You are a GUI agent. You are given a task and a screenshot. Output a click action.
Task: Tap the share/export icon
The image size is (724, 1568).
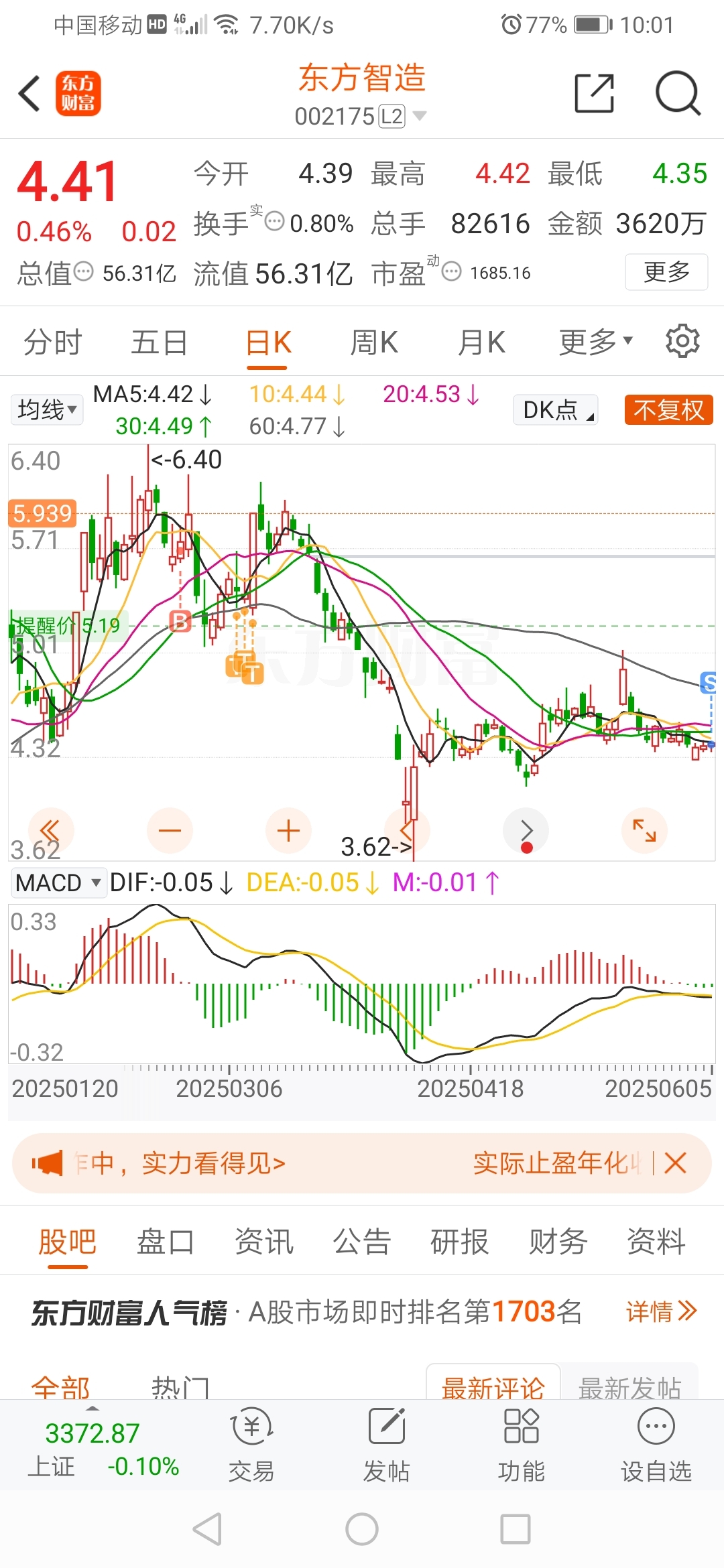595,93
